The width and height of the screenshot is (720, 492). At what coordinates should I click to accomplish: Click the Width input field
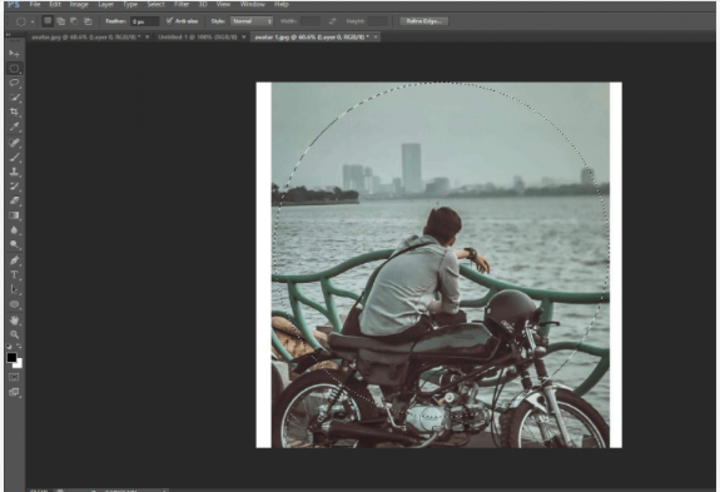coord(310,21)
